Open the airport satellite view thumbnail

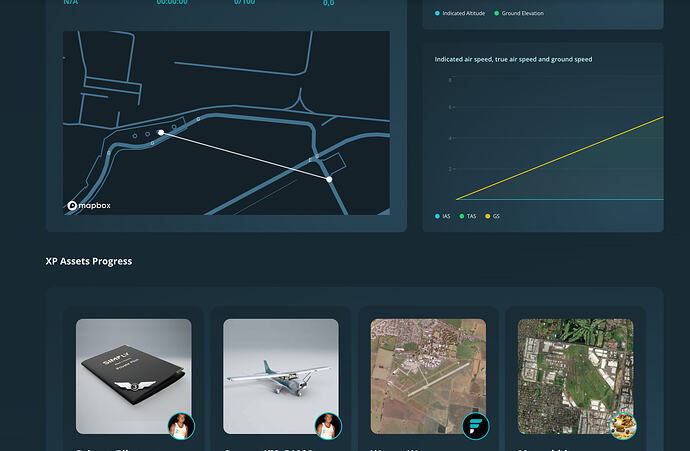(x=428, y=376)
